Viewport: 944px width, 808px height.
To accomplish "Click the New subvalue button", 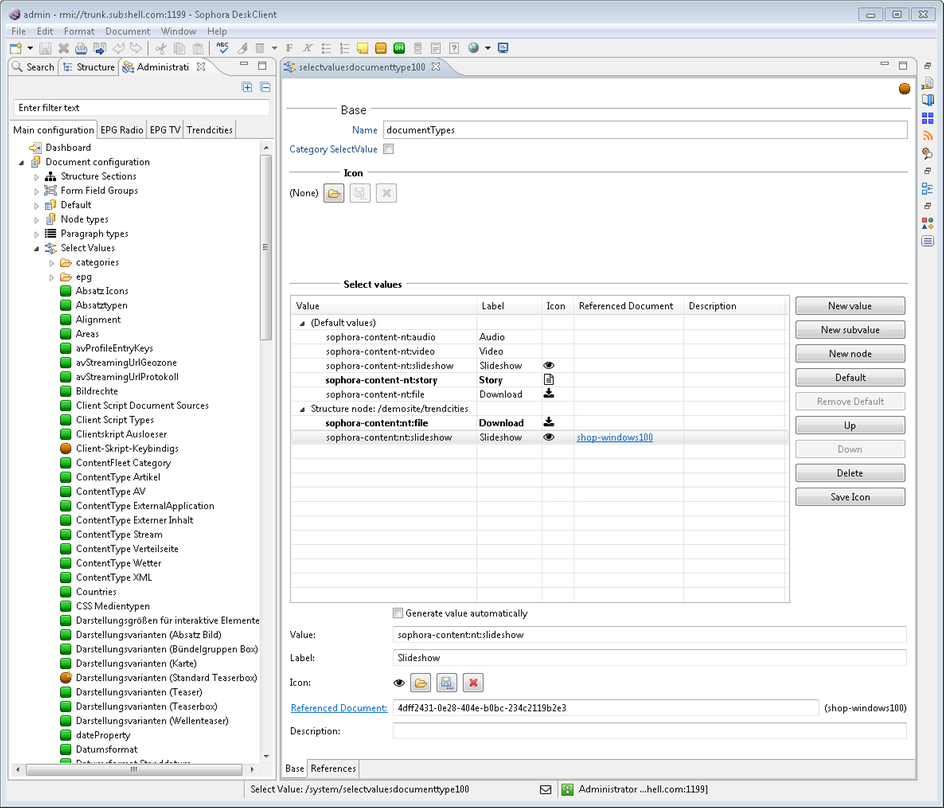I will (x=850, y=330).
